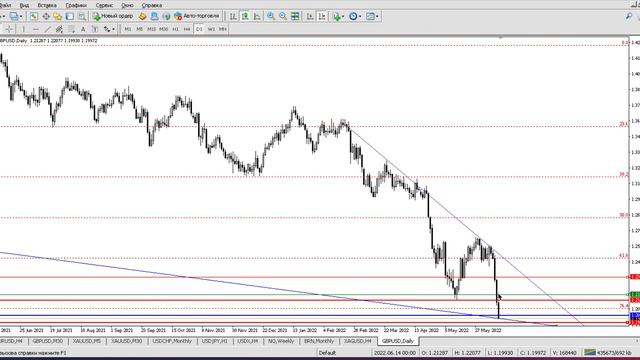Switch to the GBPUSD,M30 chart tab
The image size is (640, 360).
tap(48, 341)
